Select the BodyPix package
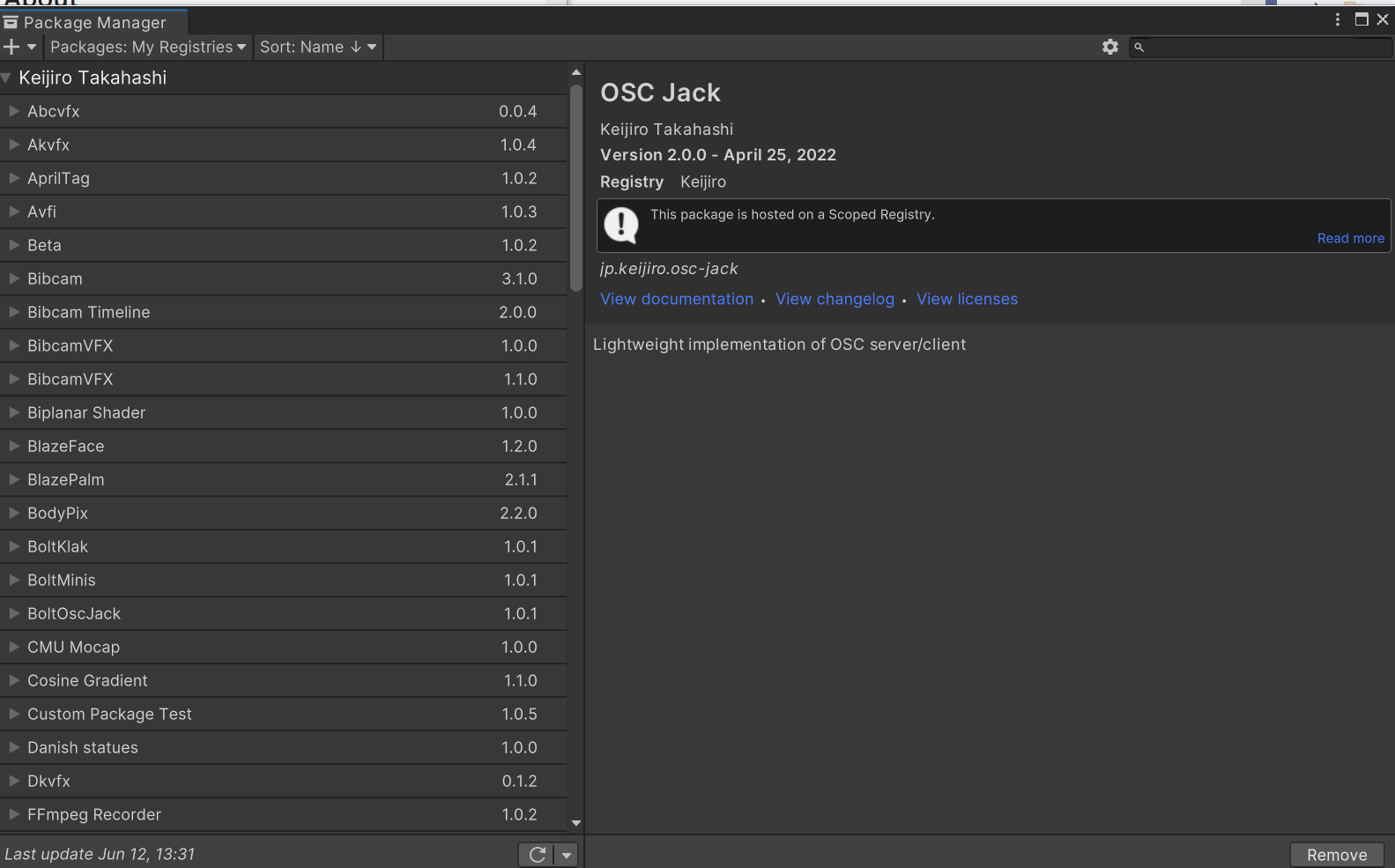This screenshot has height=868, width=1395. (283, 513)
